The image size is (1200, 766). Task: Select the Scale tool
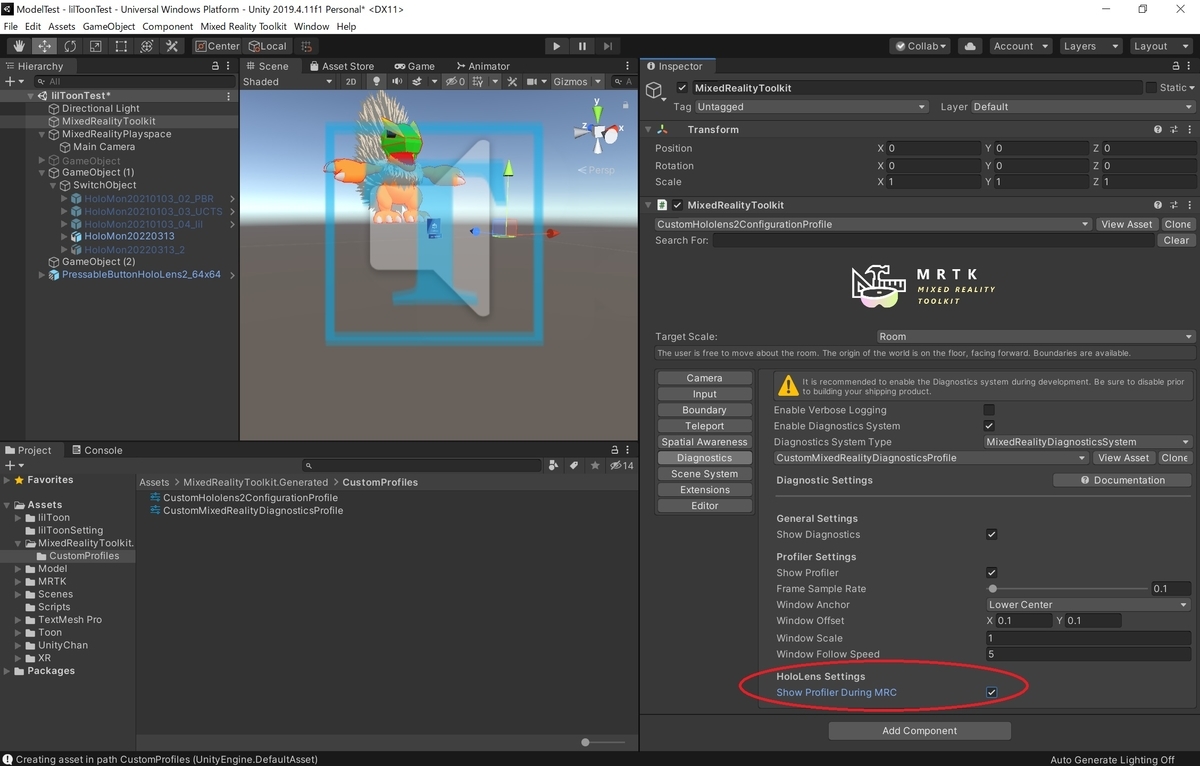click(96, 46)
